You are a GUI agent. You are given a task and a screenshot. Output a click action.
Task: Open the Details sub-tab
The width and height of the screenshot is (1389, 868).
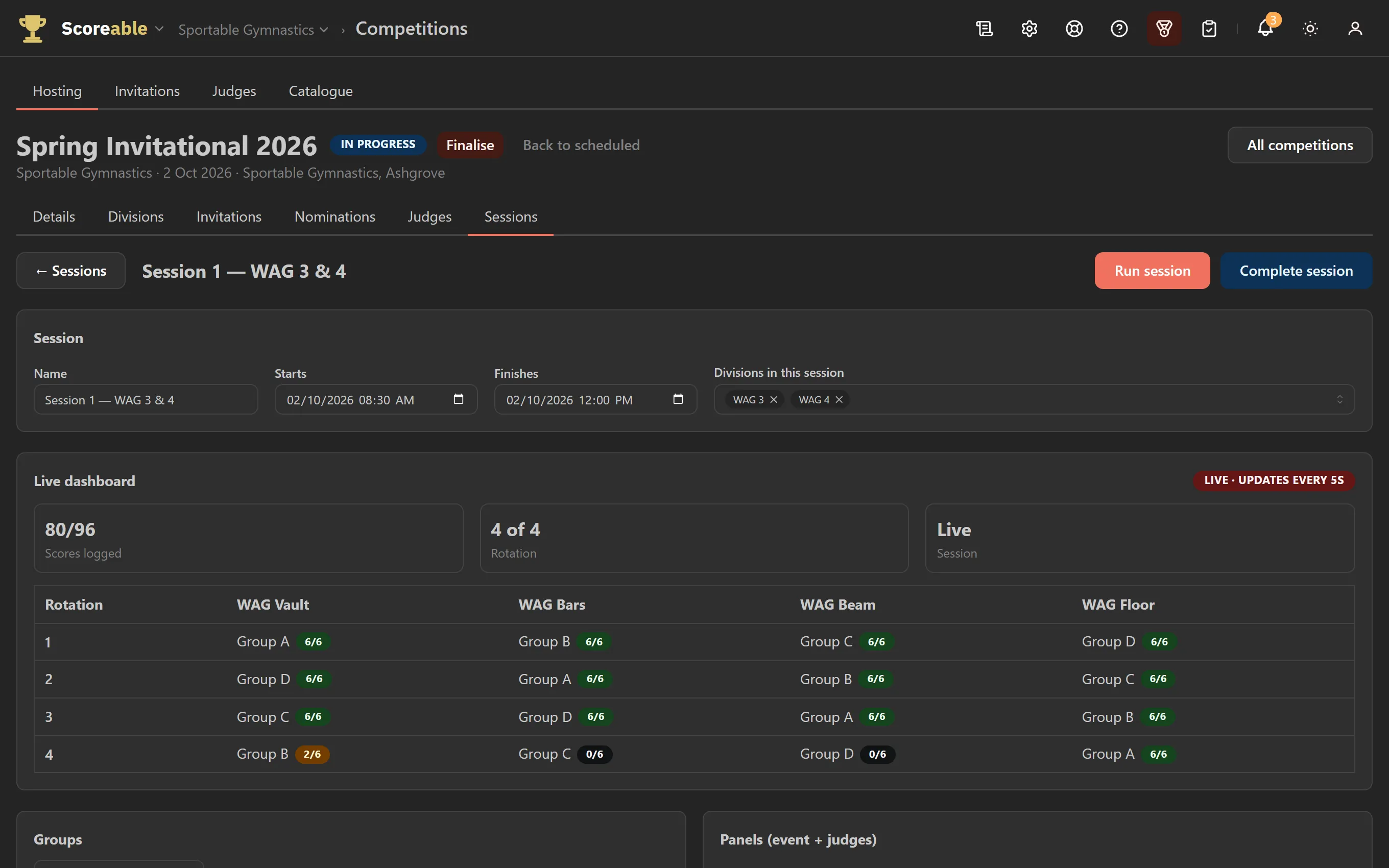pyautogui.click(x=54, y=216)
